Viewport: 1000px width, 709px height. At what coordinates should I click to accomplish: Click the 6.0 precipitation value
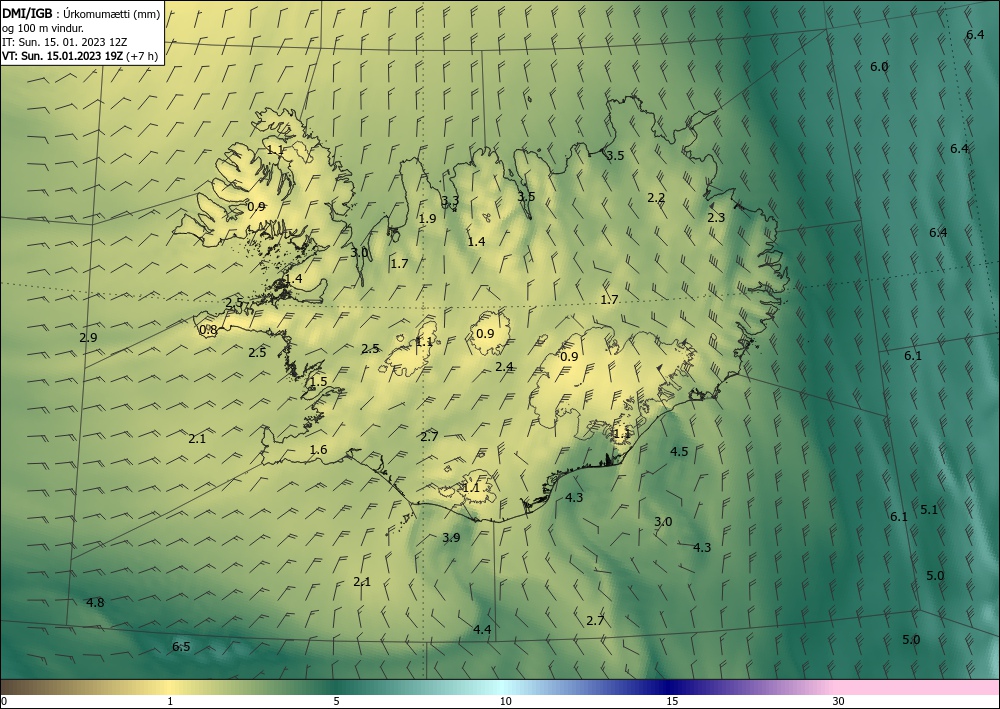point(879,67)
